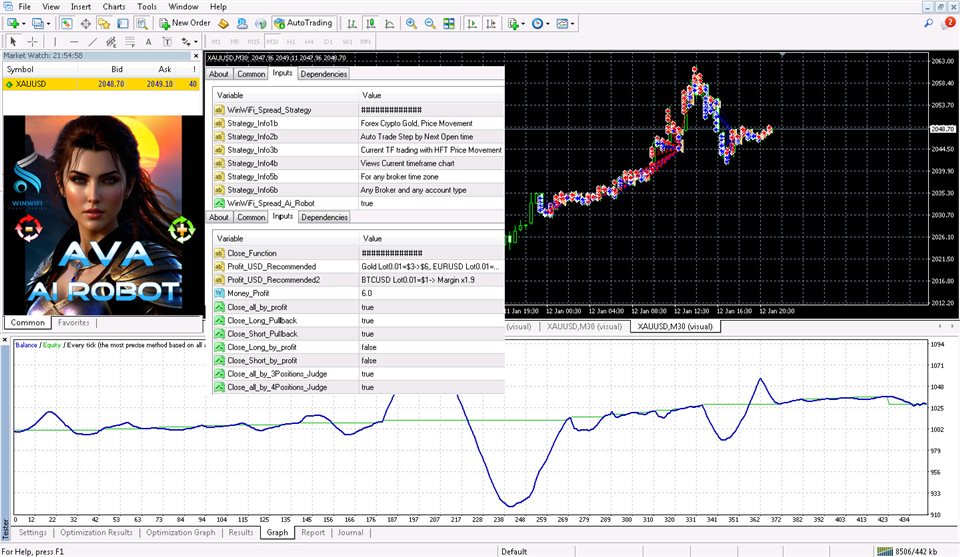The height and width of the screenshot is (557, 960).
Task: Switch to the tester Journal tab
Action: pyautogui.click(x=350, y=533)
